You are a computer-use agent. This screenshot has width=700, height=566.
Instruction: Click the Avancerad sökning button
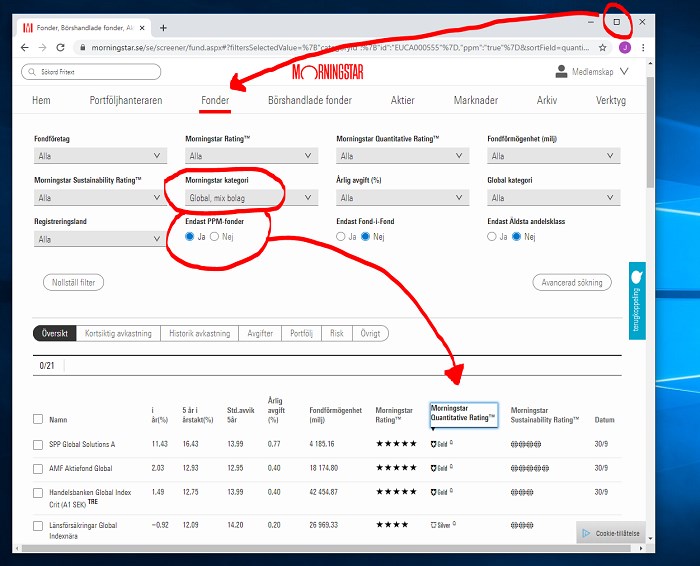pos(571,282)
